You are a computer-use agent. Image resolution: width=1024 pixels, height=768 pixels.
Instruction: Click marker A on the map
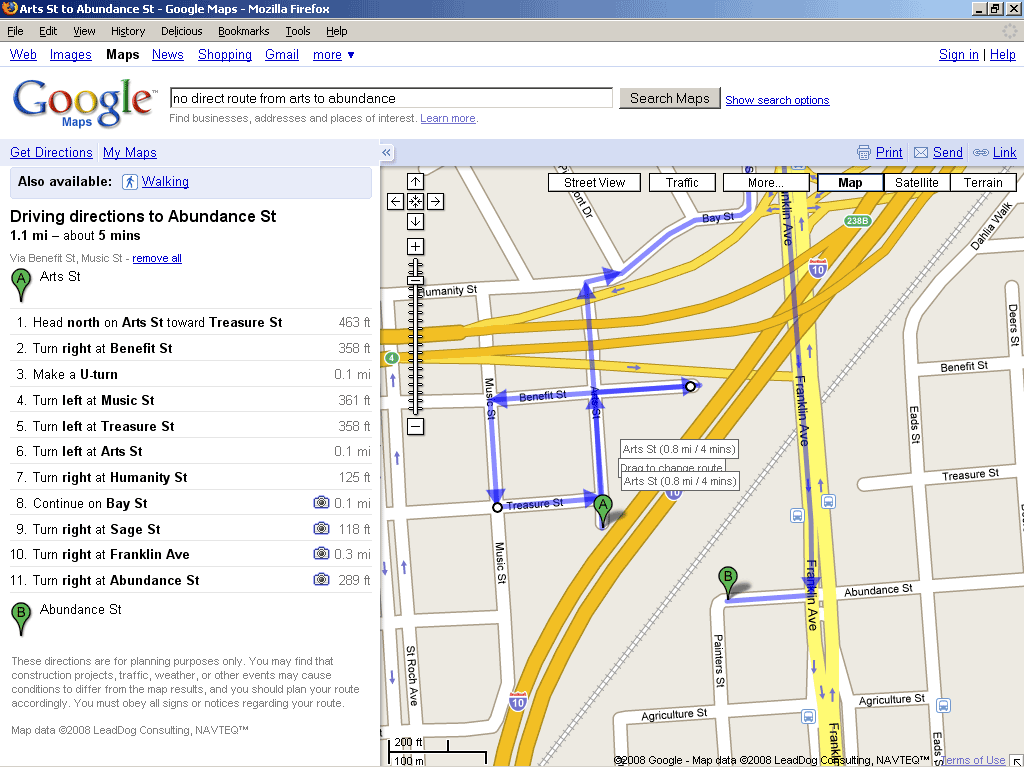point(603,510)
